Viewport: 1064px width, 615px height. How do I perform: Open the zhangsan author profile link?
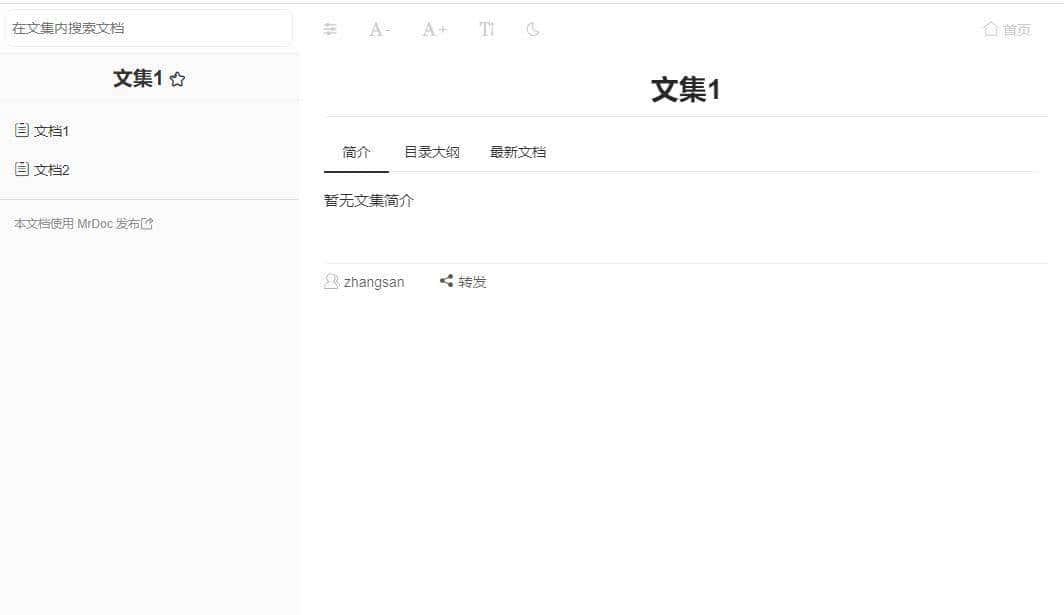point(372,281)
